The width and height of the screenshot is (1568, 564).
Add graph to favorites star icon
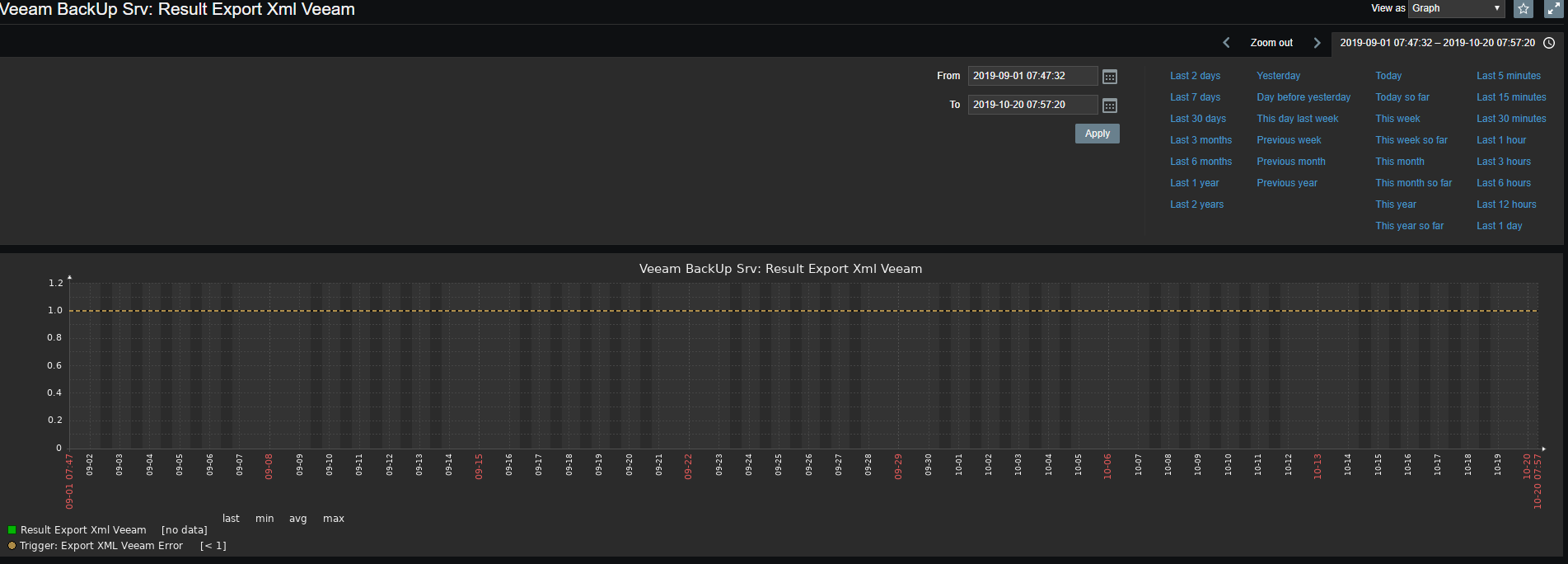point(1524,9)
